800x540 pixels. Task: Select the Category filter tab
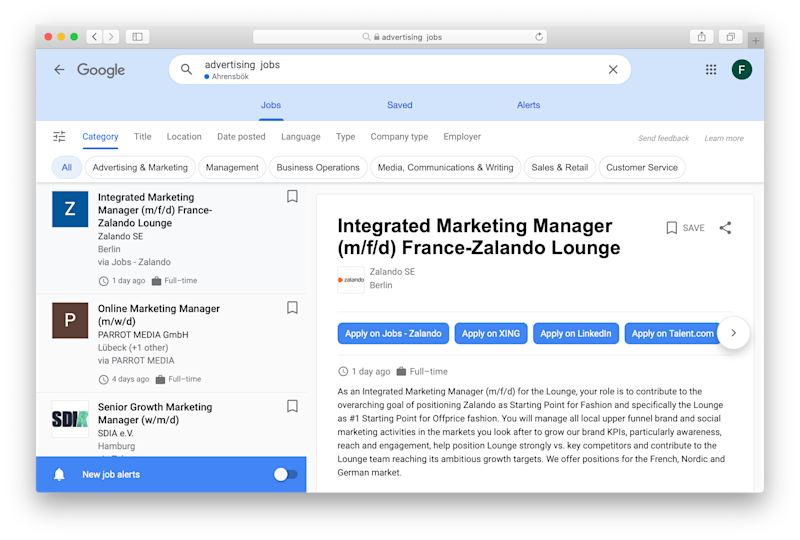(x=101, y=137)
